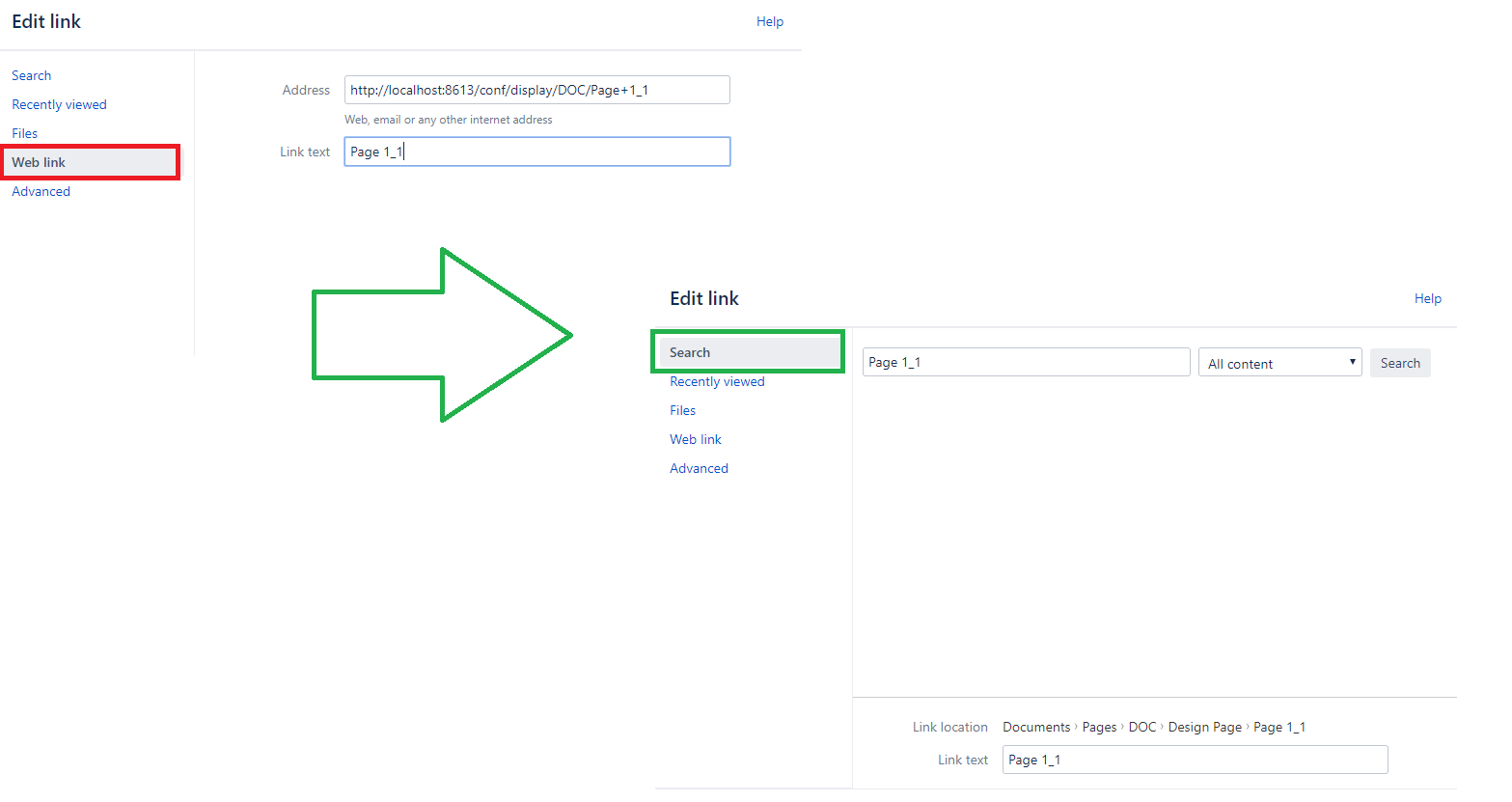Open Advanced tab in right Edit link dialog

[x=699, y=468]
